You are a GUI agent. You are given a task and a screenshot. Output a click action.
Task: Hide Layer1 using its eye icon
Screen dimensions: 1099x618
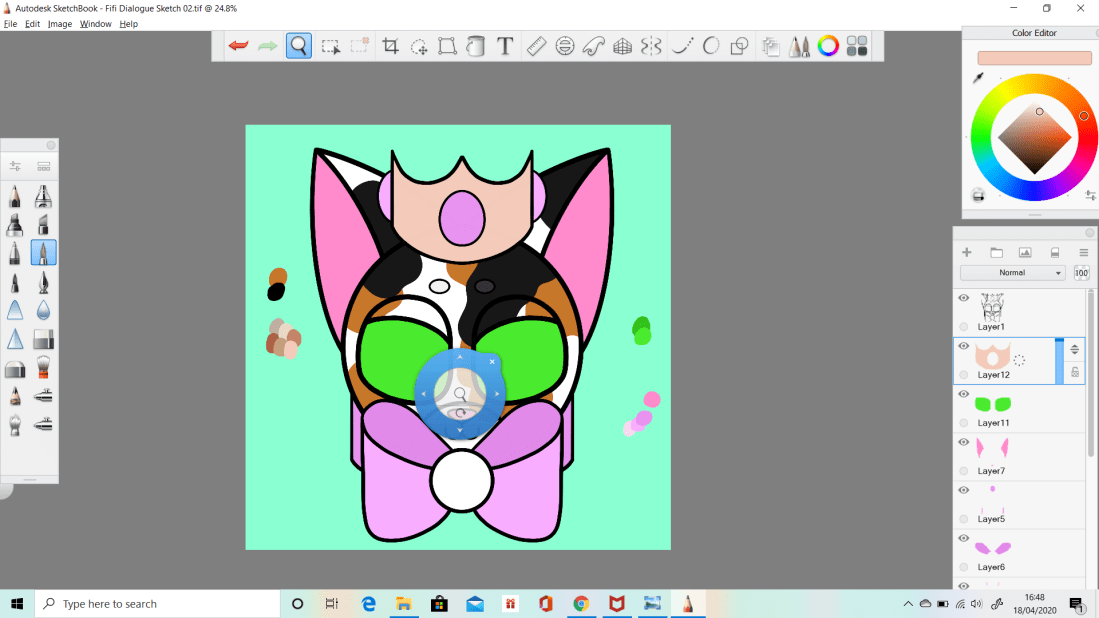tap(964, 298)
